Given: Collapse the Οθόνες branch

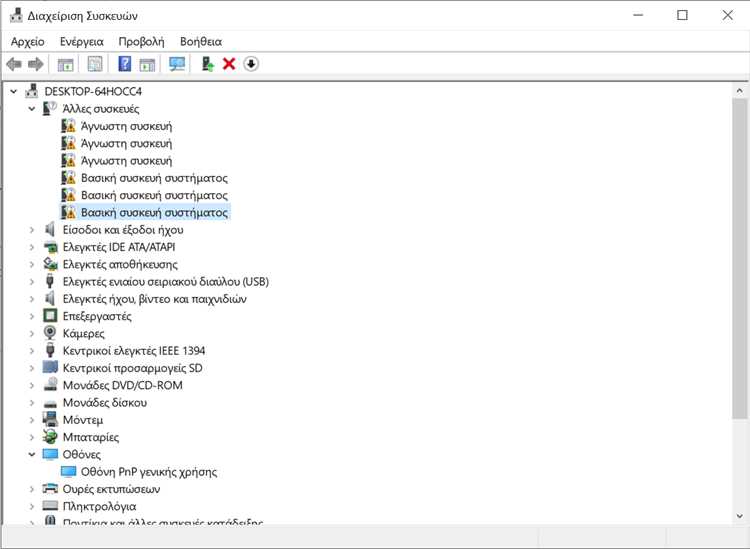Looking at the screenshot, I should pos(32,454).
